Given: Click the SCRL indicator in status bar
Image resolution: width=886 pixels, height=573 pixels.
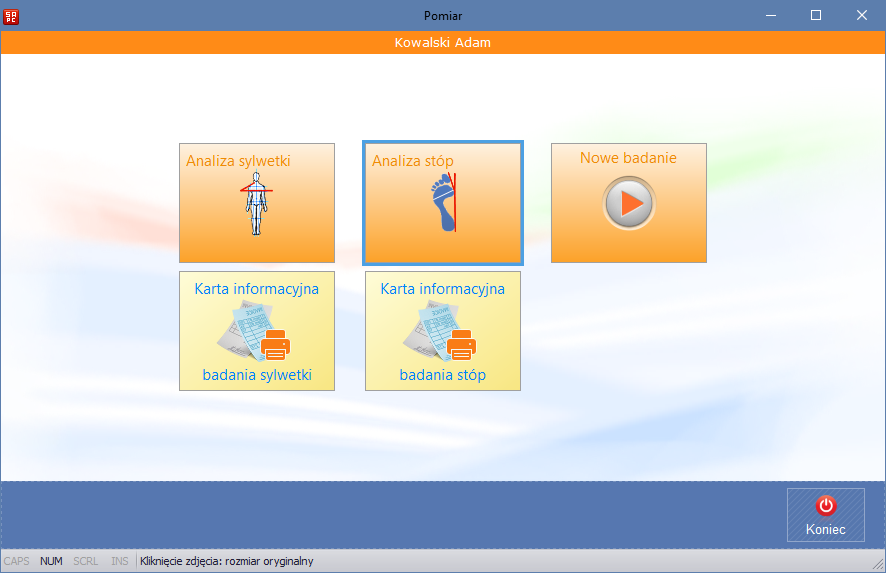Looking at the screenshot, I should tap(86, 561).
